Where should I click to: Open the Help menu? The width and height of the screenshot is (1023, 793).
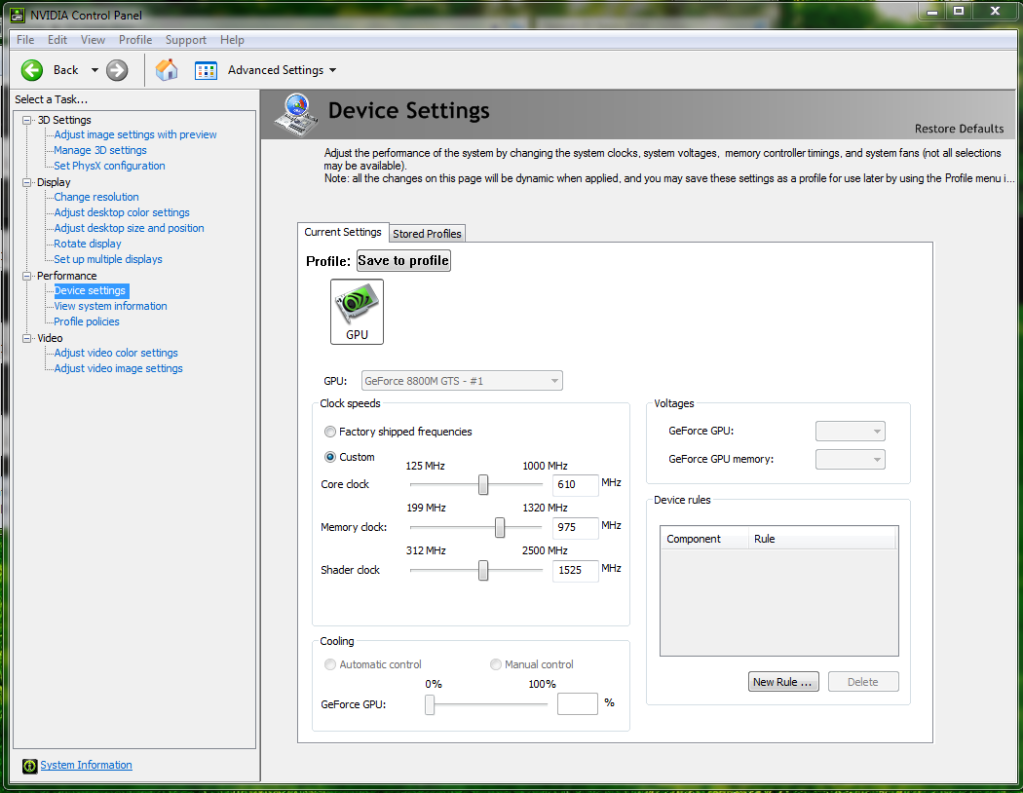[x=232, y=40]
